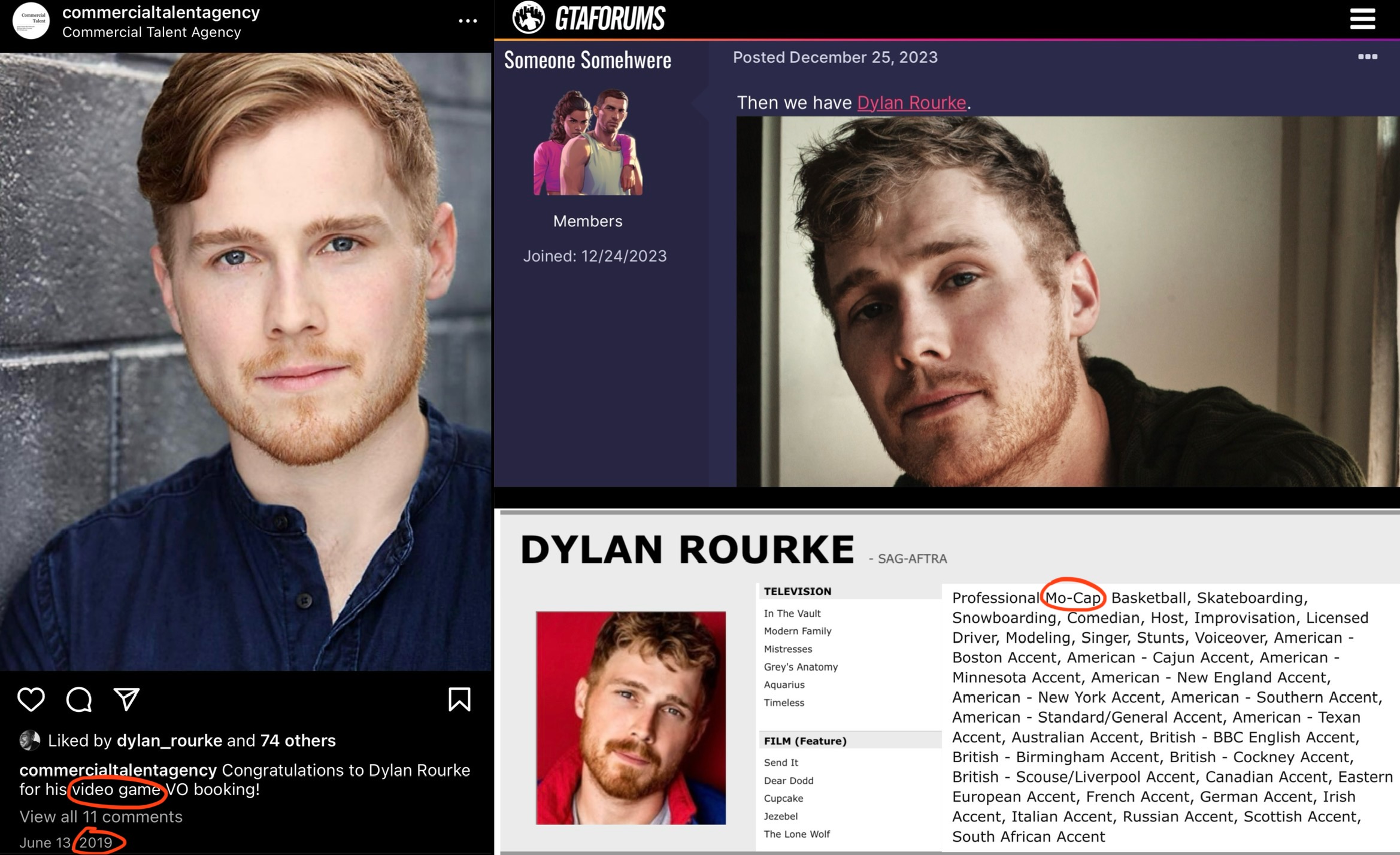Screen dimensions: 1400x855
Task: Save the post with bookmark icon
Action: [x=459, y=699]
